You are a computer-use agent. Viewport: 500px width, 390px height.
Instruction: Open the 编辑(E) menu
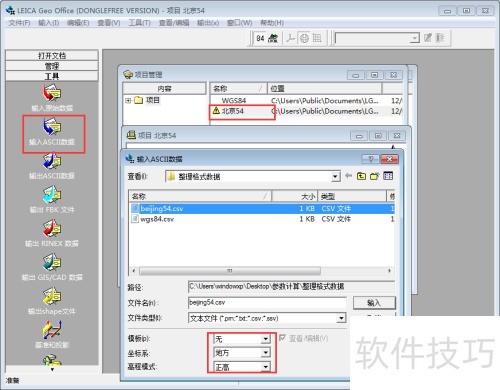click(x=78, y=23)
